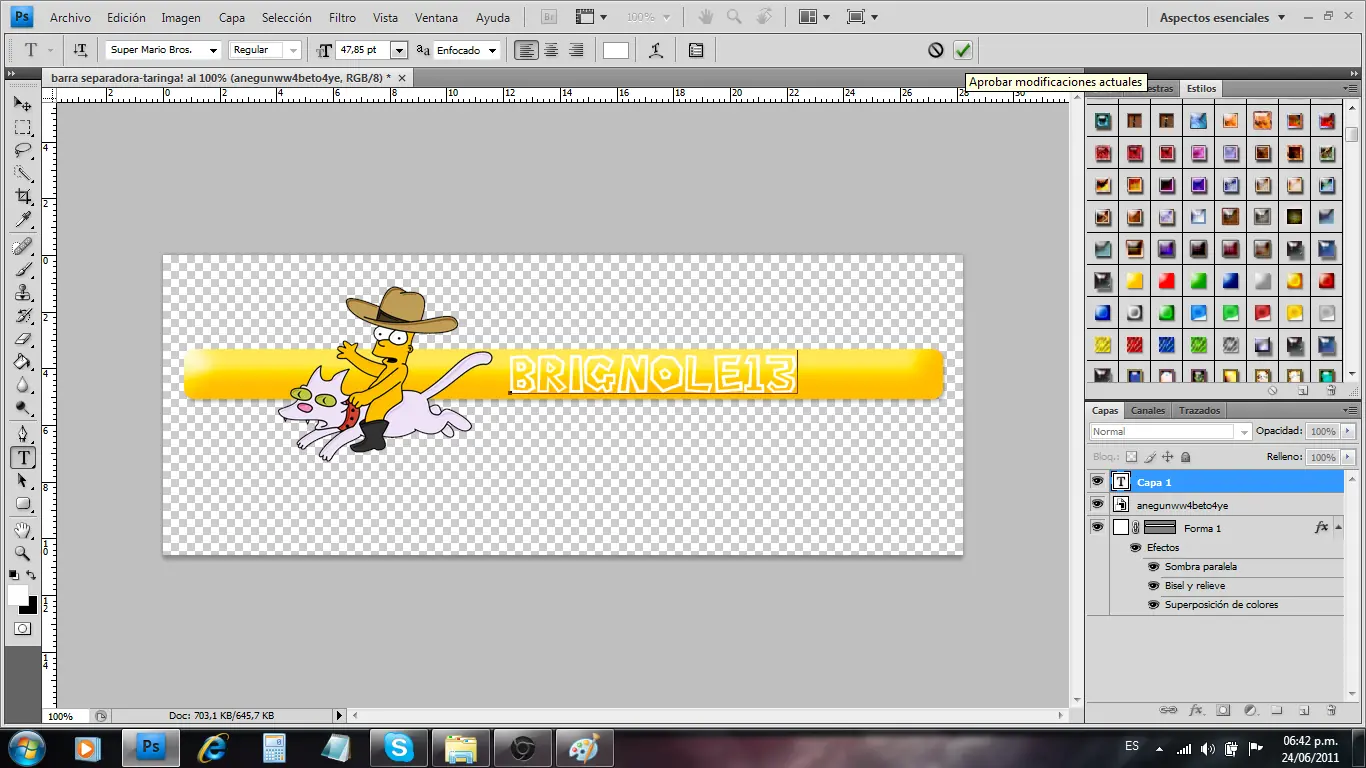
Task: Create new adjustment layer
Action: click(1250, 710)
